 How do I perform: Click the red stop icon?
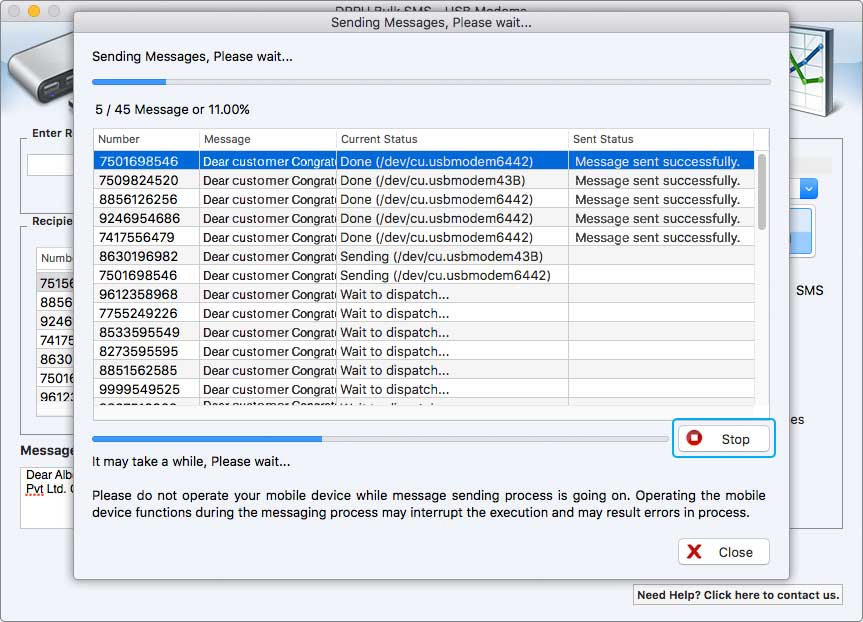tap(694, 438)
